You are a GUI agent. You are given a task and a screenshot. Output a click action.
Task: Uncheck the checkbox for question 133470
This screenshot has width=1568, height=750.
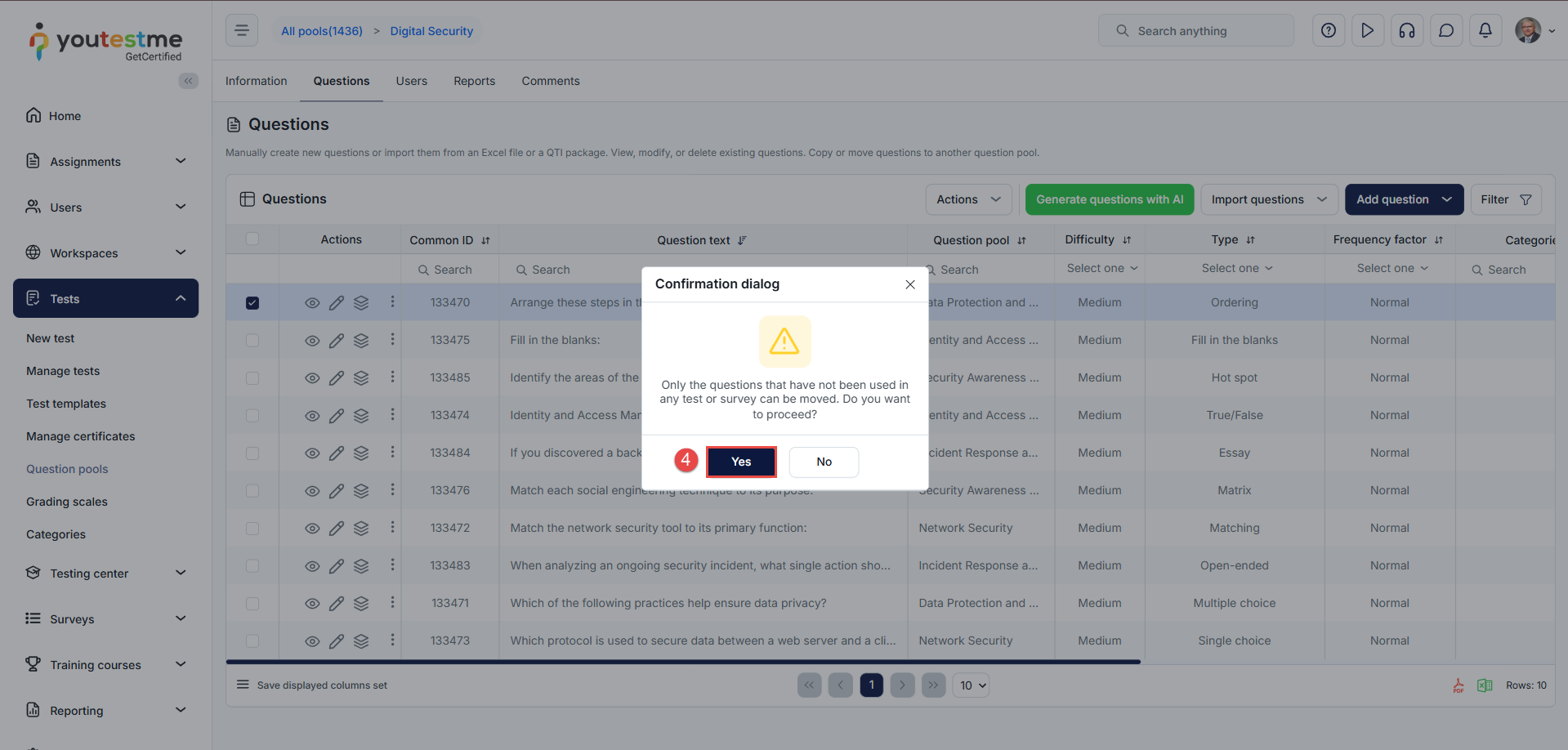coord(252,303)
